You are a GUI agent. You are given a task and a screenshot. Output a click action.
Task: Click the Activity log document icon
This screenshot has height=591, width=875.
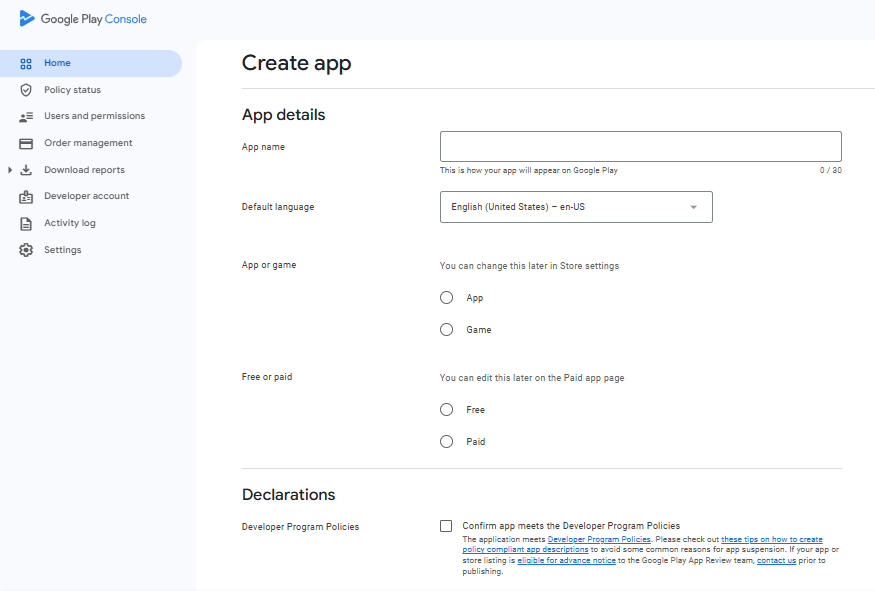(x=26, y=224)
